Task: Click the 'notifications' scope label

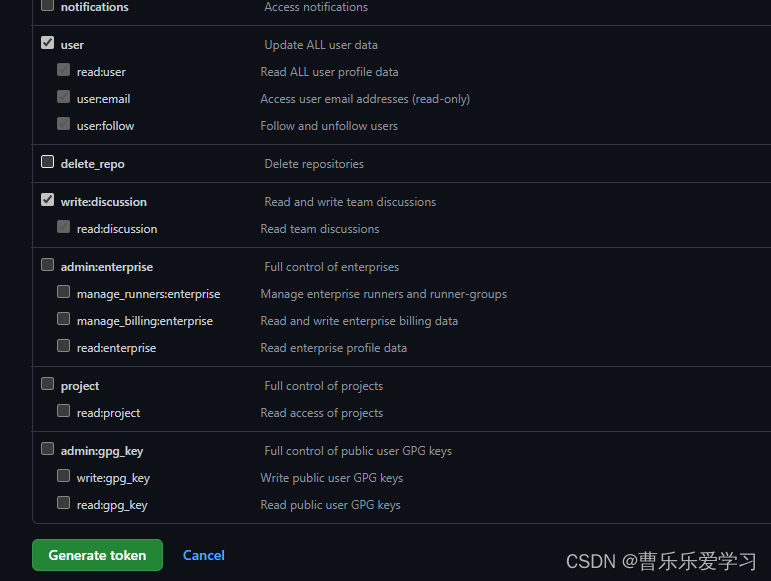Action: (x=94, y=7)
